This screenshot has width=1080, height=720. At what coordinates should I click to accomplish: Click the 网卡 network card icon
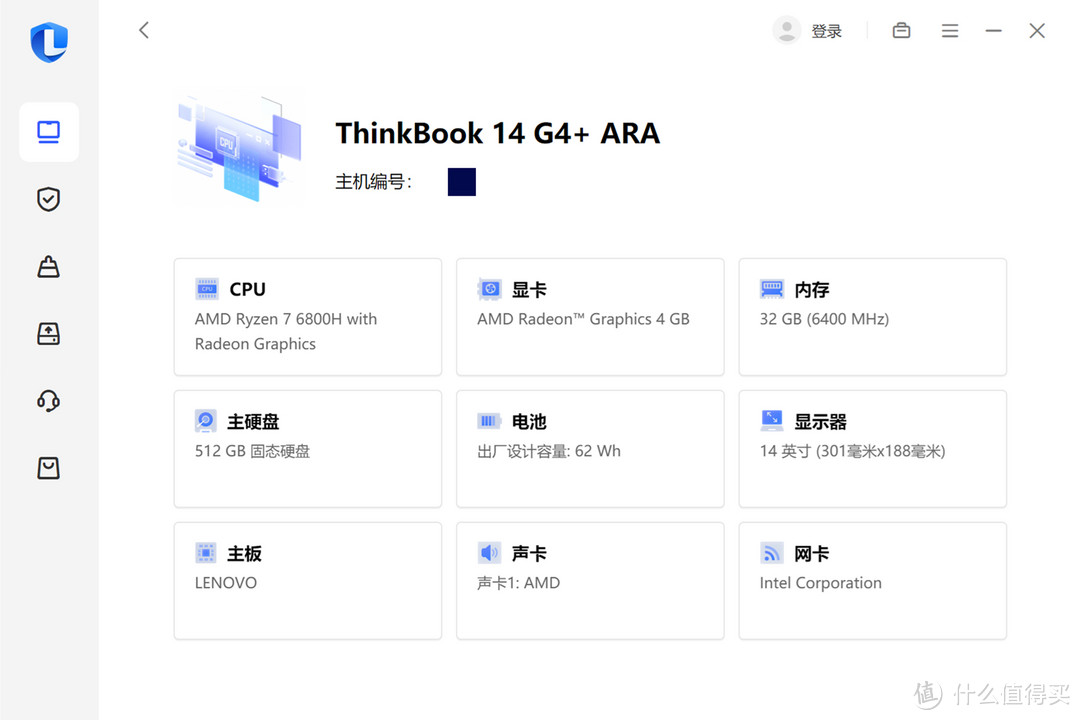coord(771,553)
